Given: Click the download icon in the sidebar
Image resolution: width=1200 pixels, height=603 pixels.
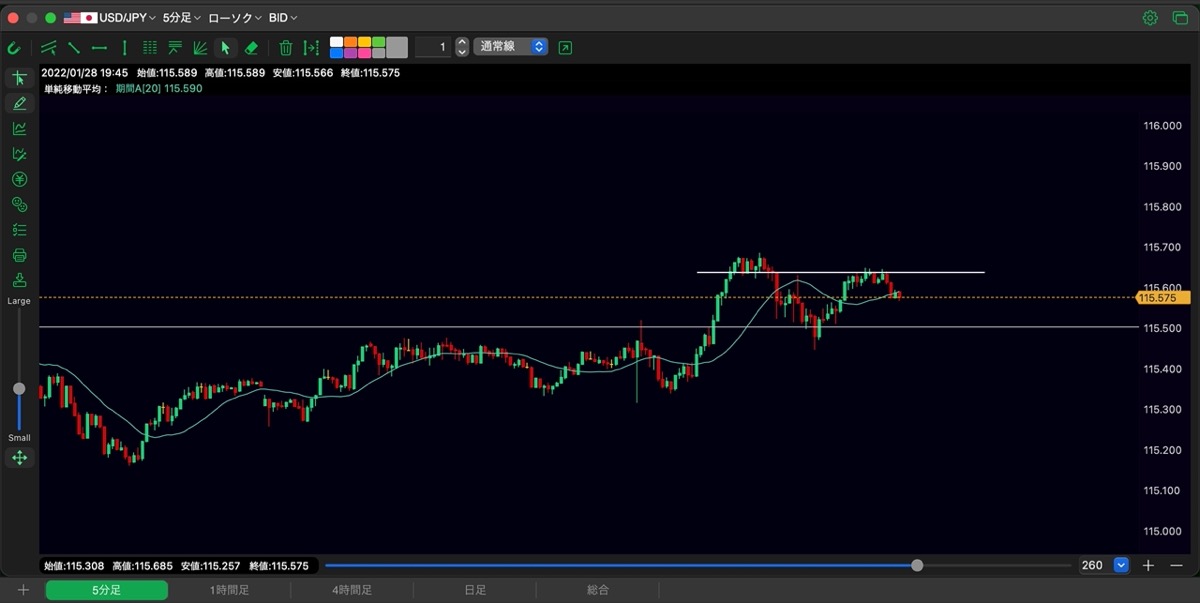Looking at the screenshot, I should coord(19,280).
